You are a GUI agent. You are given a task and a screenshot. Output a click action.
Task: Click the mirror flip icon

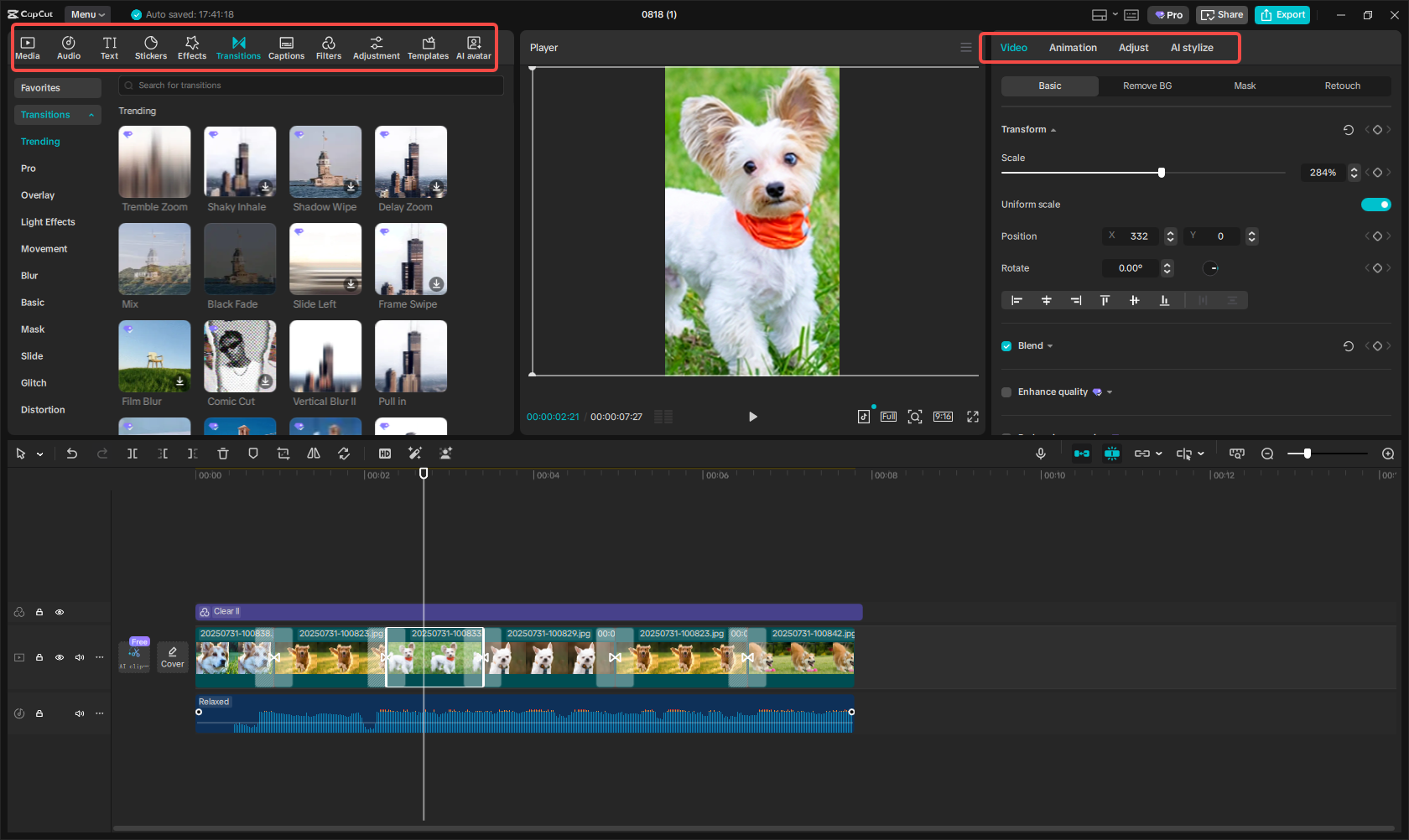tap(314, 454)
